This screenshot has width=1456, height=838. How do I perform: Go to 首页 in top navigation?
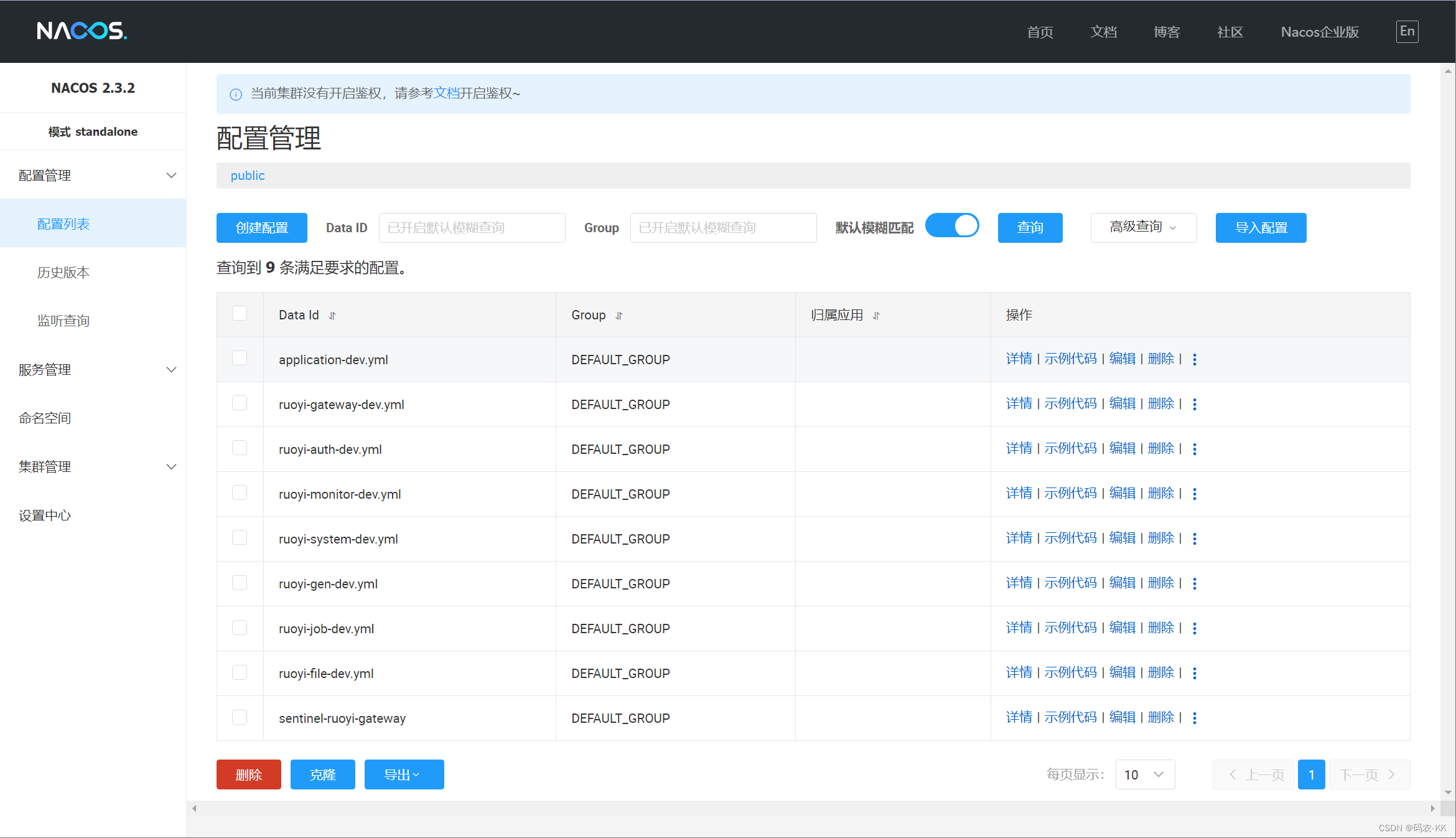click(1040, 32)
